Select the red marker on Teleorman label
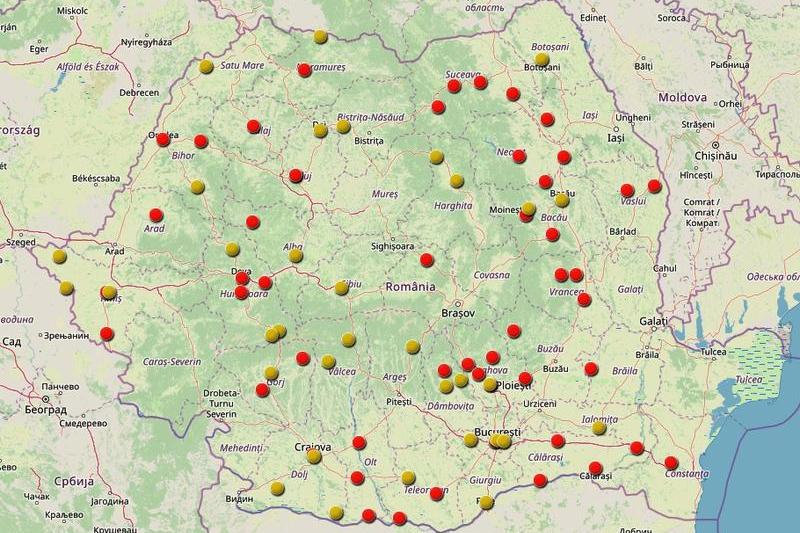The width and height of the screenshot is (800, 533). click(x=436, y=493)
